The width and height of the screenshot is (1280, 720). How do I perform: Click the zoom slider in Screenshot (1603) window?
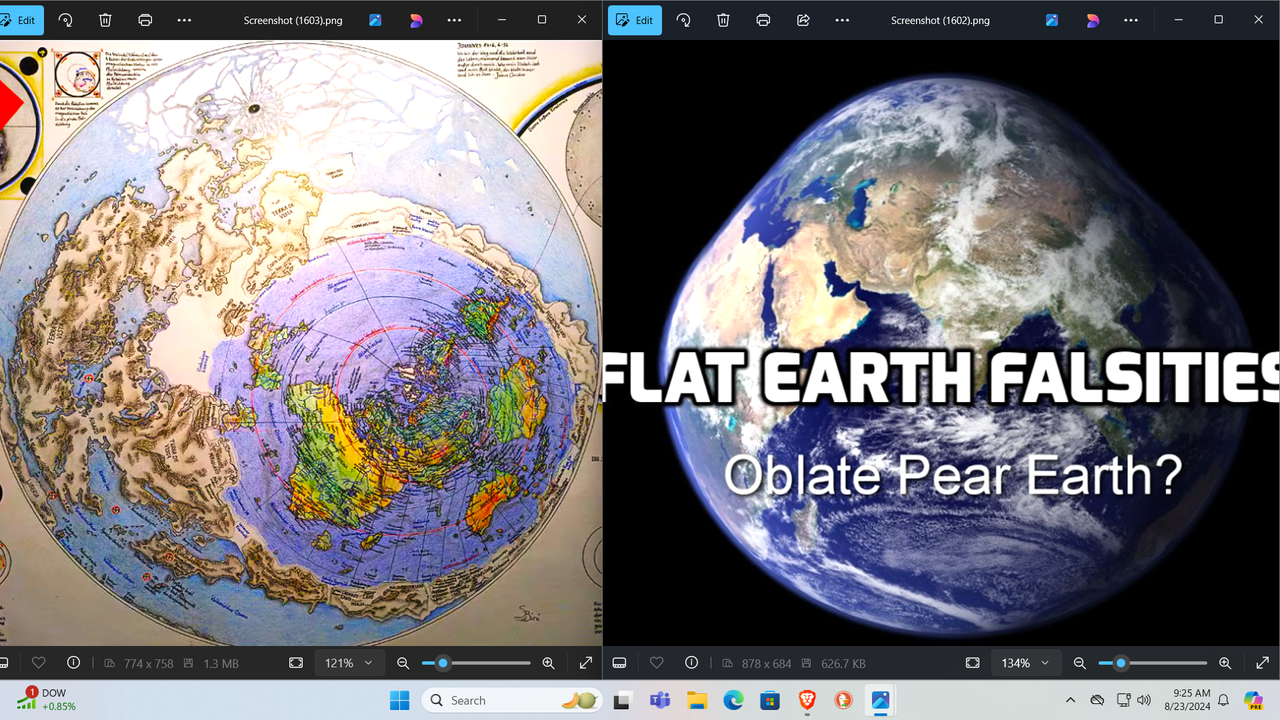tap(476, 663)
